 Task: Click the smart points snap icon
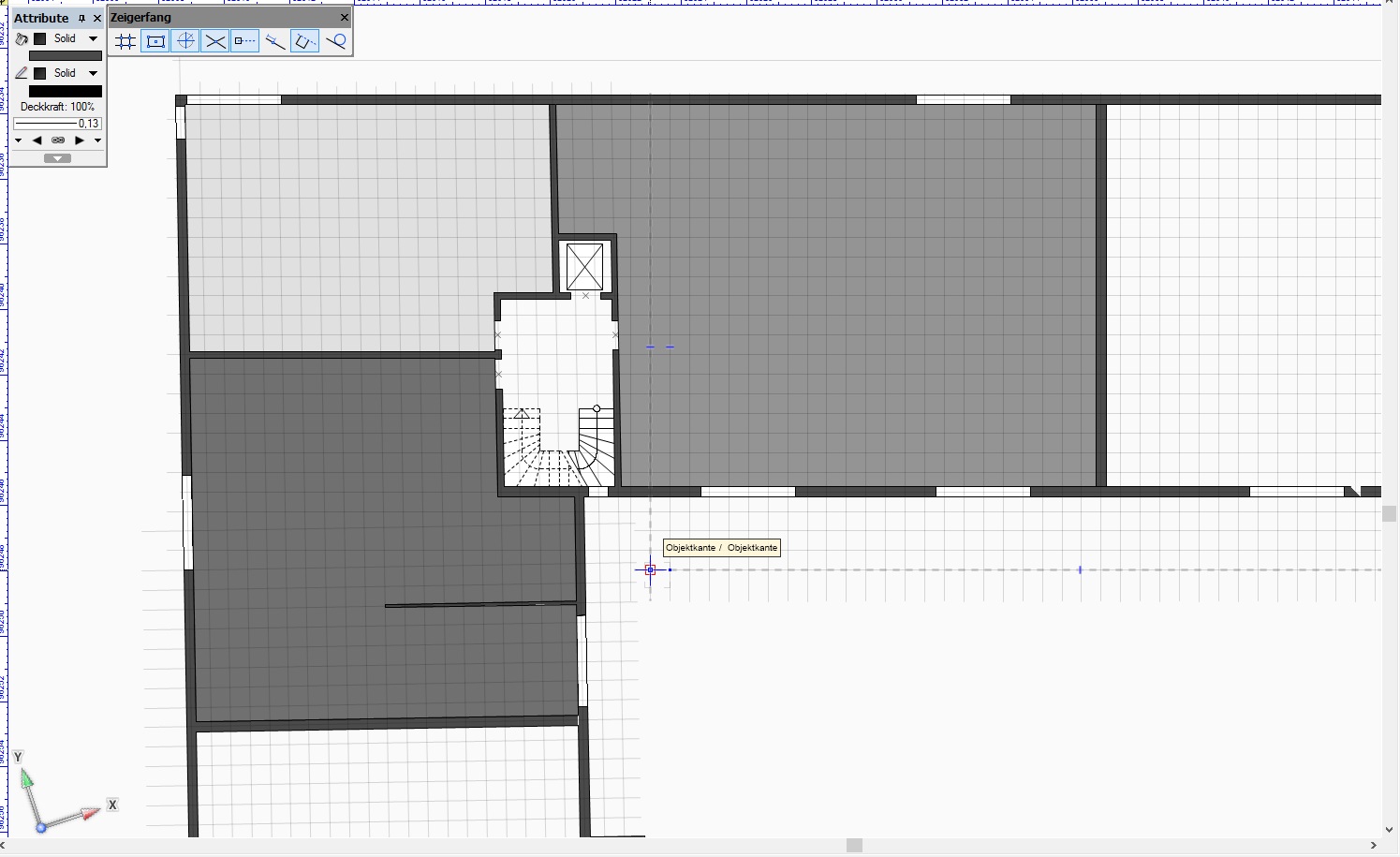click(245, 41)
